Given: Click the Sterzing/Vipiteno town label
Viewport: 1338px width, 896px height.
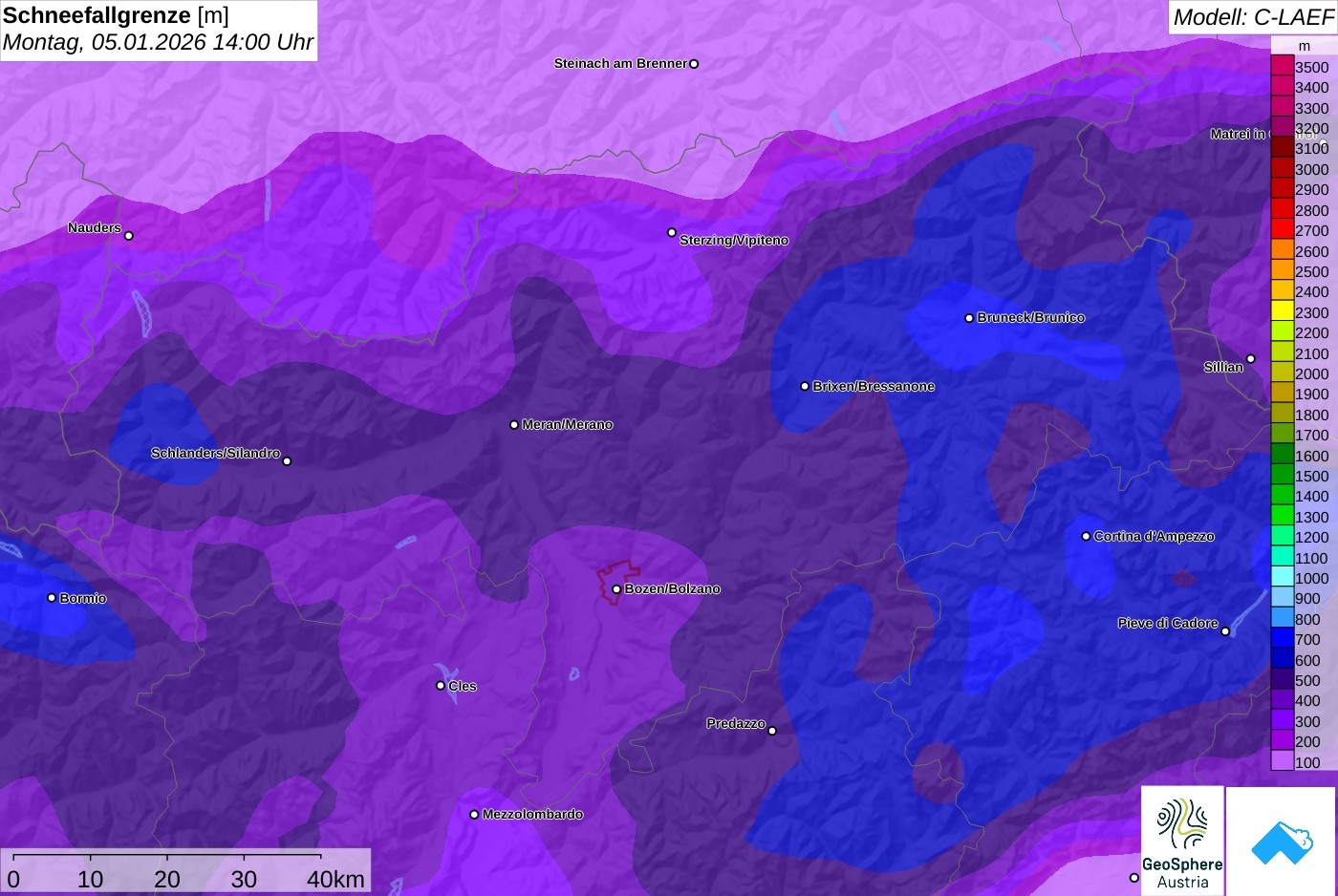Looking at the screenshot, I should (x=734, y=241).
